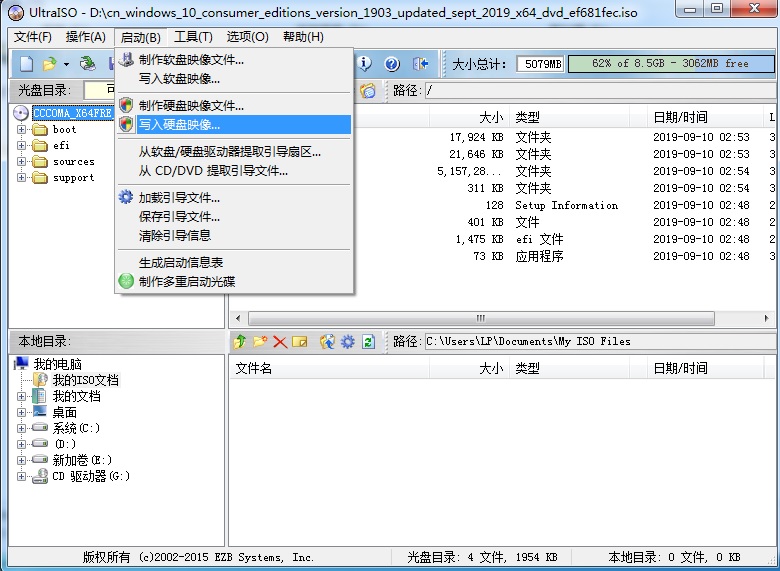Image resolution: width=780 pixels, height=571 pixels.
Task: Click the scrollbar left arrow in upper list
Action: pyautogui.click(x=238, y=318)
